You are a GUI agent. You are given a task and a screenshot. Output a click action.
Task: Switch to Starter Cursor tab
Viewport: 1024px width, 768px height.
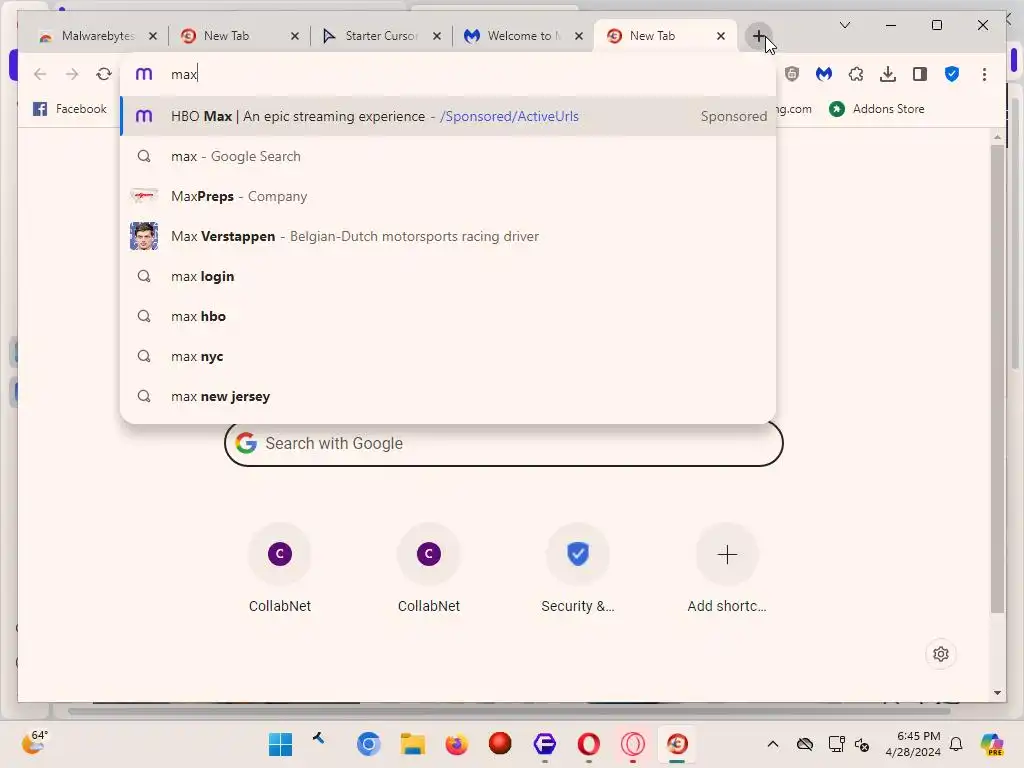(x=382, y=36)
